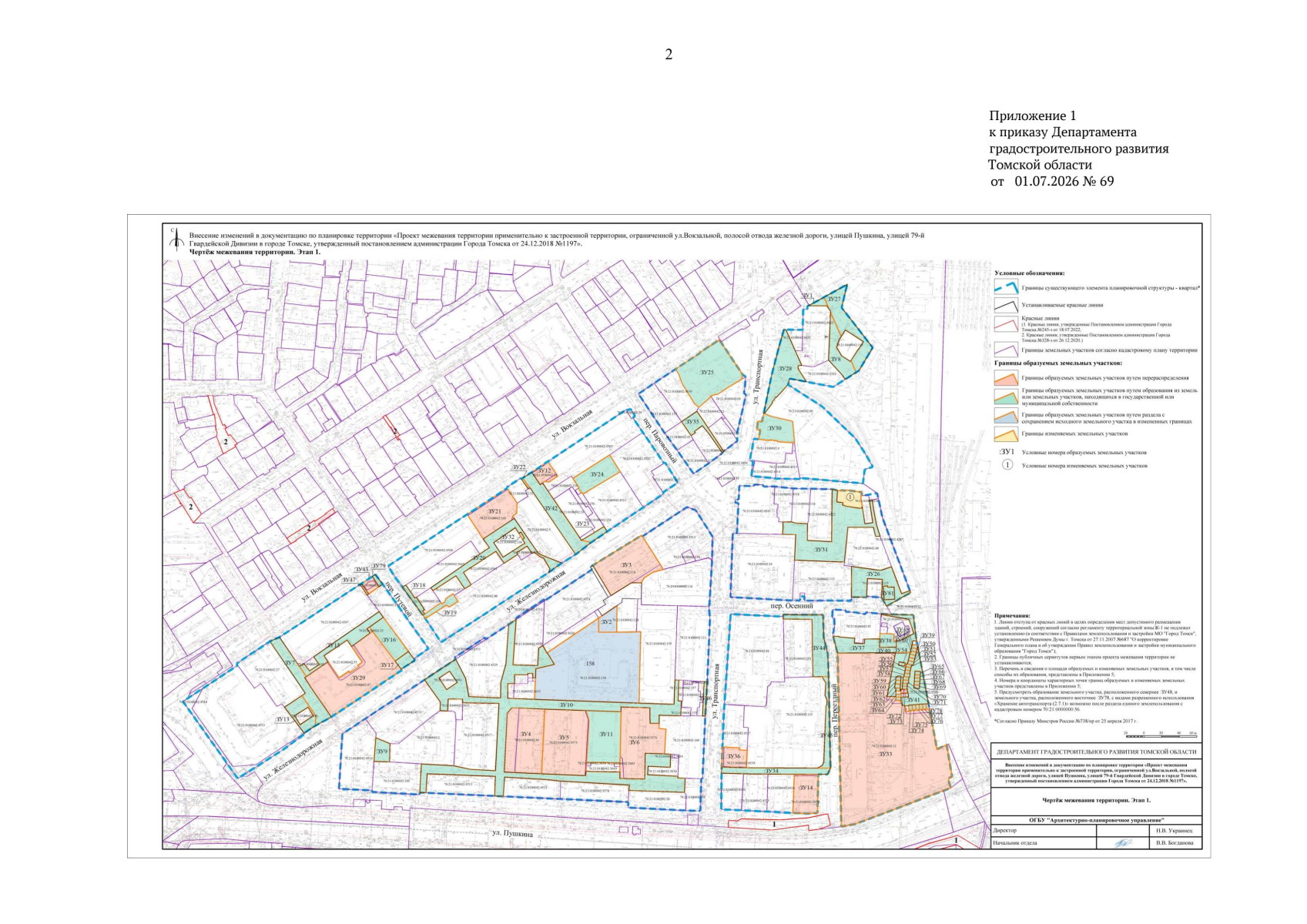Click parcel label ЗУ30 on the map
The height and width of the screenshot is (924, 1307).
pyautogui.click(x=775, y=428)
